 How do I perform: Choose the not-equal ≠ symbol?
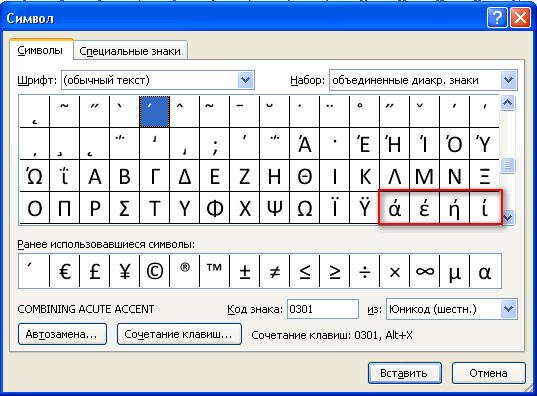[x=274, y=271]
